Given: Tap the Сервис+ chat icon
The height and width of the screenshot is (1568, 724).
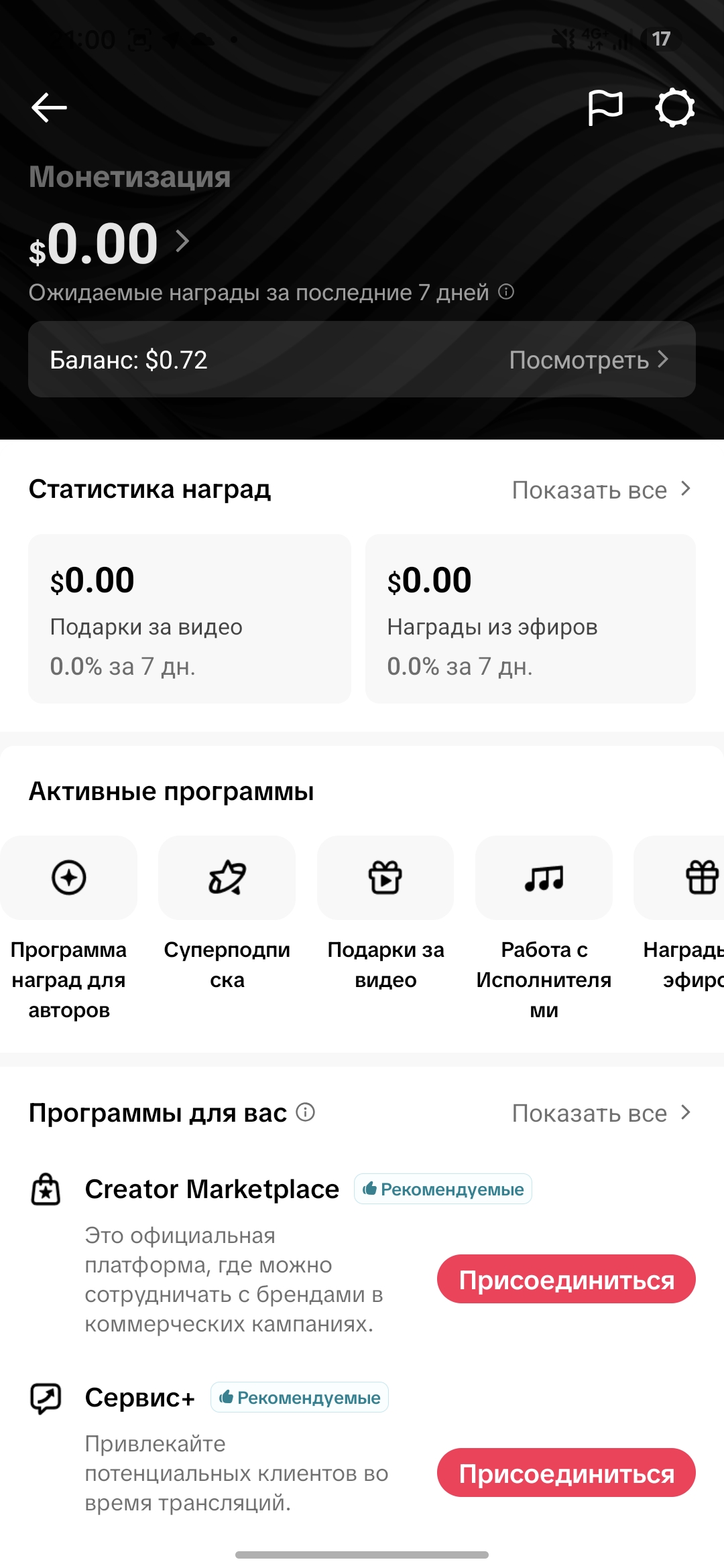Looking at the screenshot, I should click(46, 1398).
